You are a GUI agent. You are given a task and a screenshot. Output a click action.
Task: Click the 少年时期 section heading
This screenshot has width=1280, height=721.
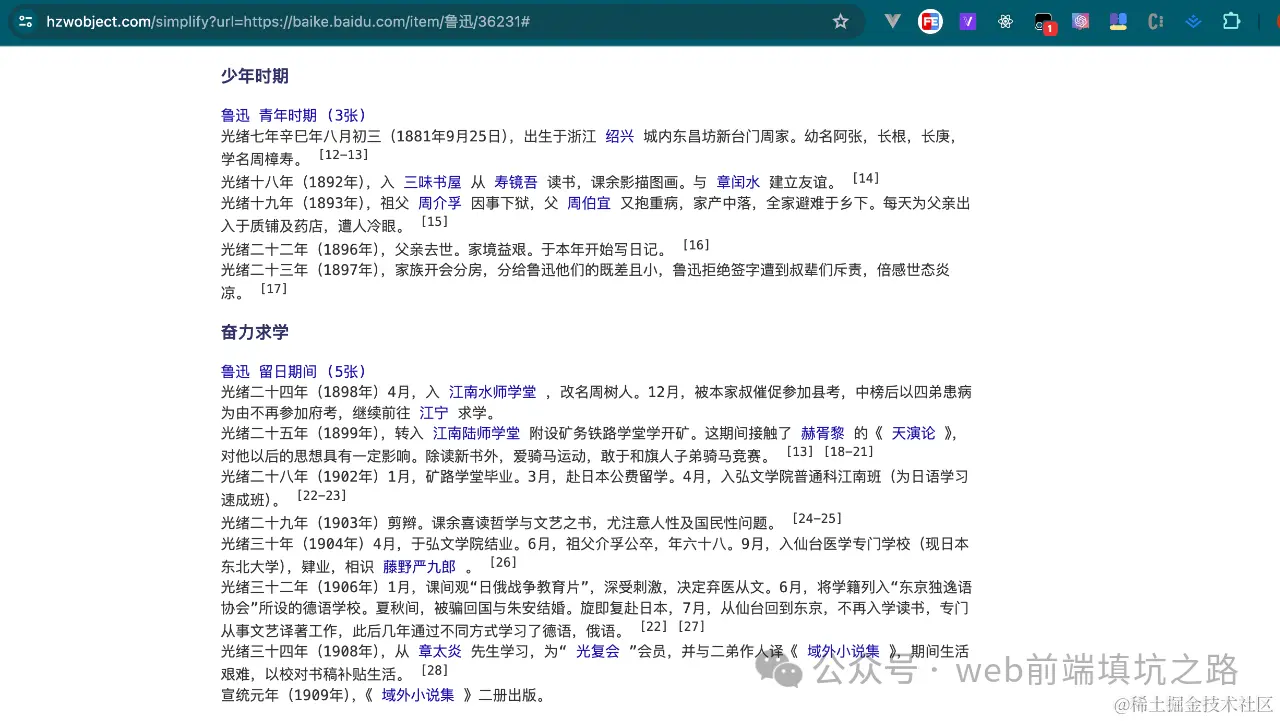point(255,76)
